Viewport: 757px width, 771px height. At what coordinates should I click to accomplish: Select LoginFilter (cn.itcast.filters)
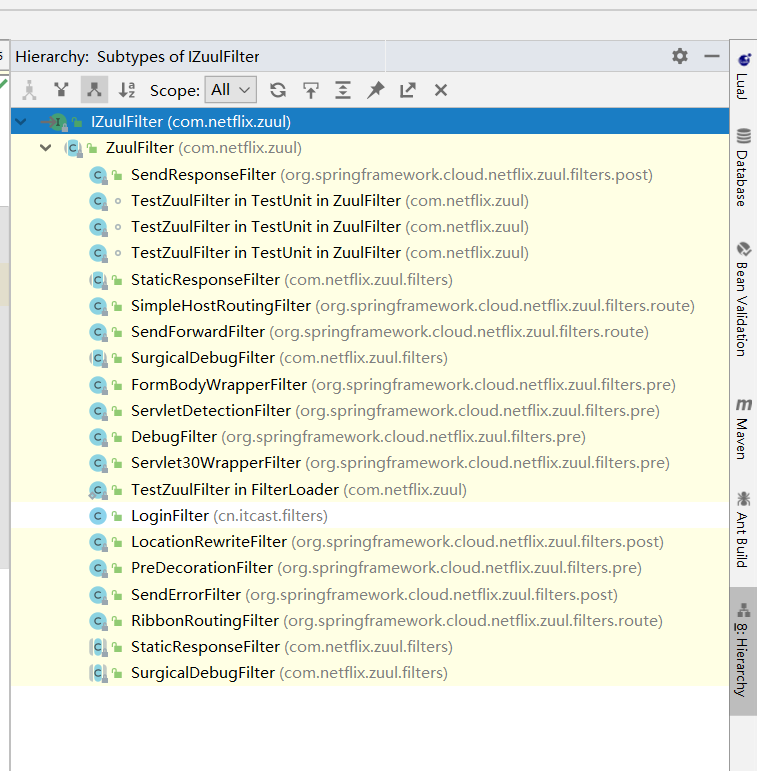[x=370, y=516]
